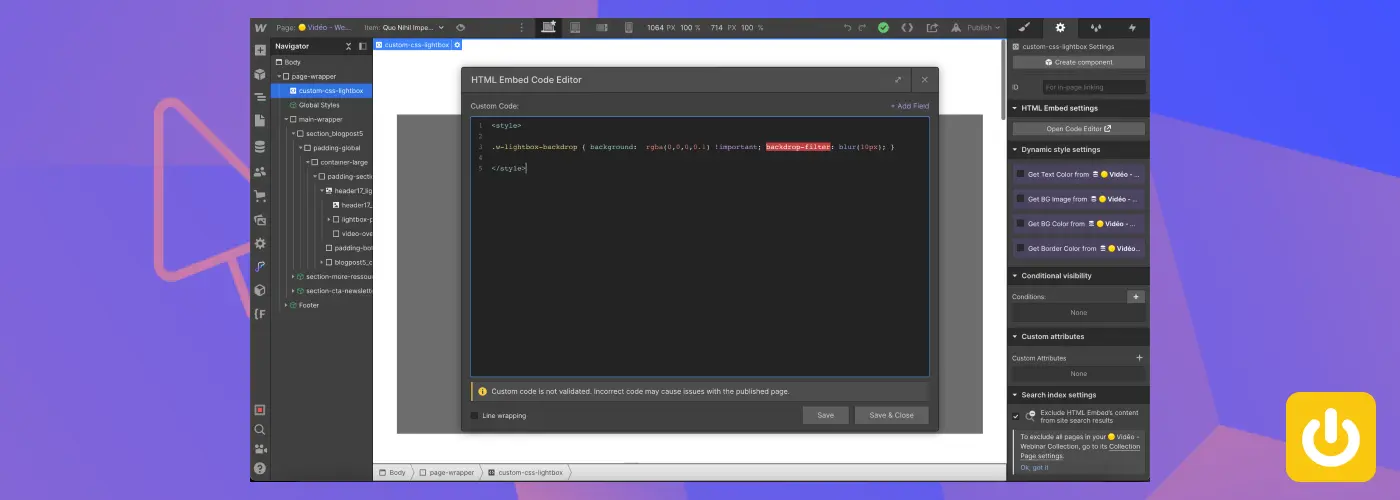Switch to the Interactions lightning tab

tap(1132, 27)
